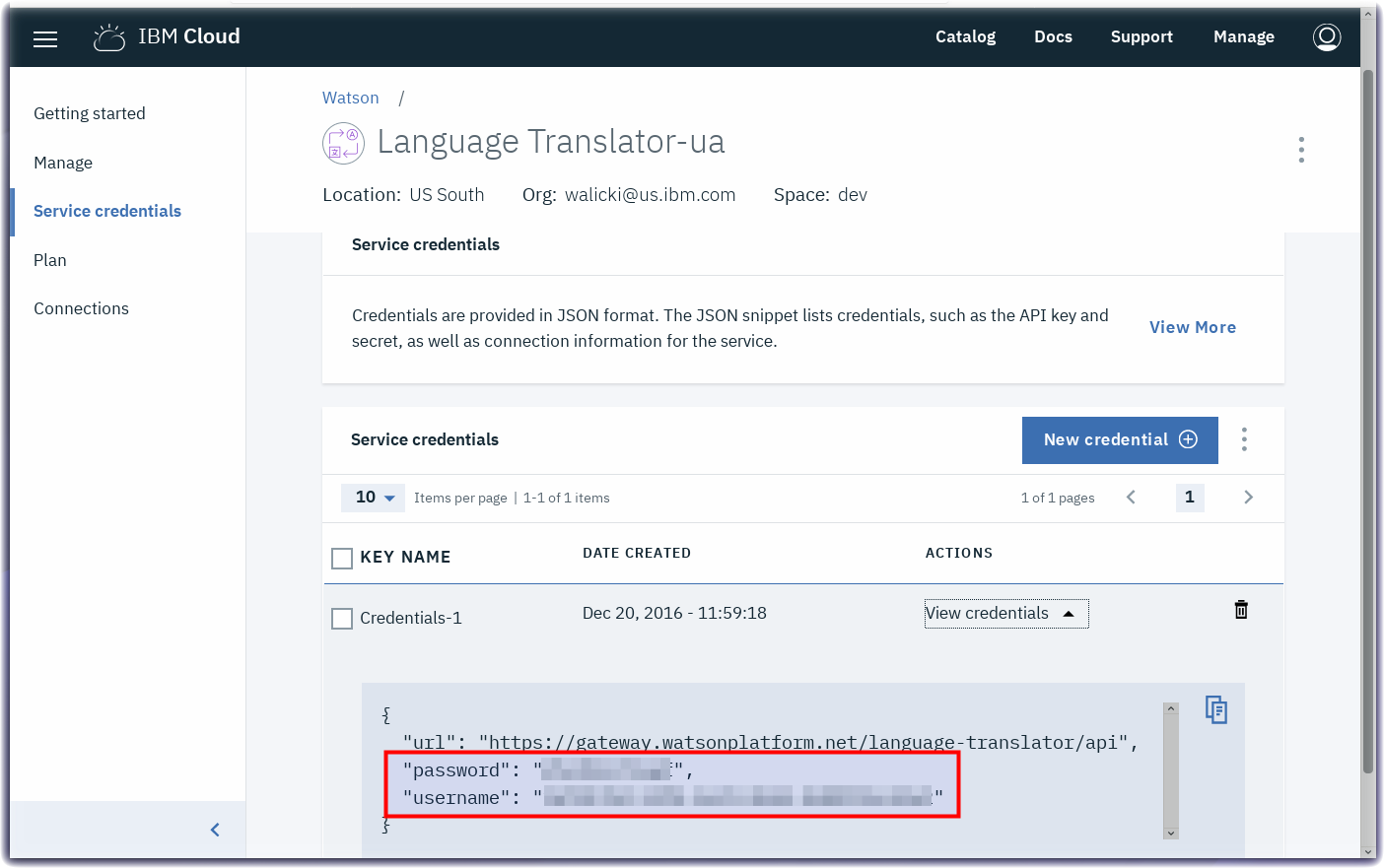
Task: Open the user profile avatar
Action: 1327,37
